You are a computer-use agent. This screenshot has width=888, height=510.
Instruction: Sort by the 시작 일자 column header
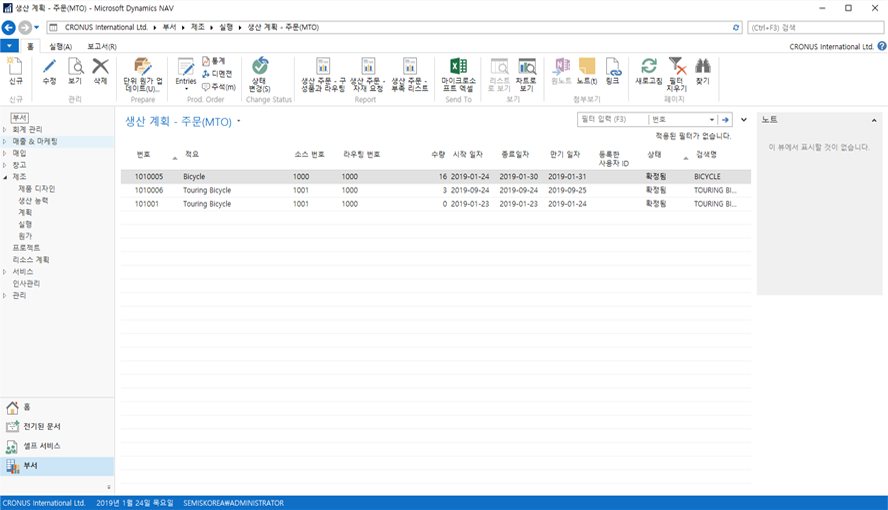tap(467, 155)
